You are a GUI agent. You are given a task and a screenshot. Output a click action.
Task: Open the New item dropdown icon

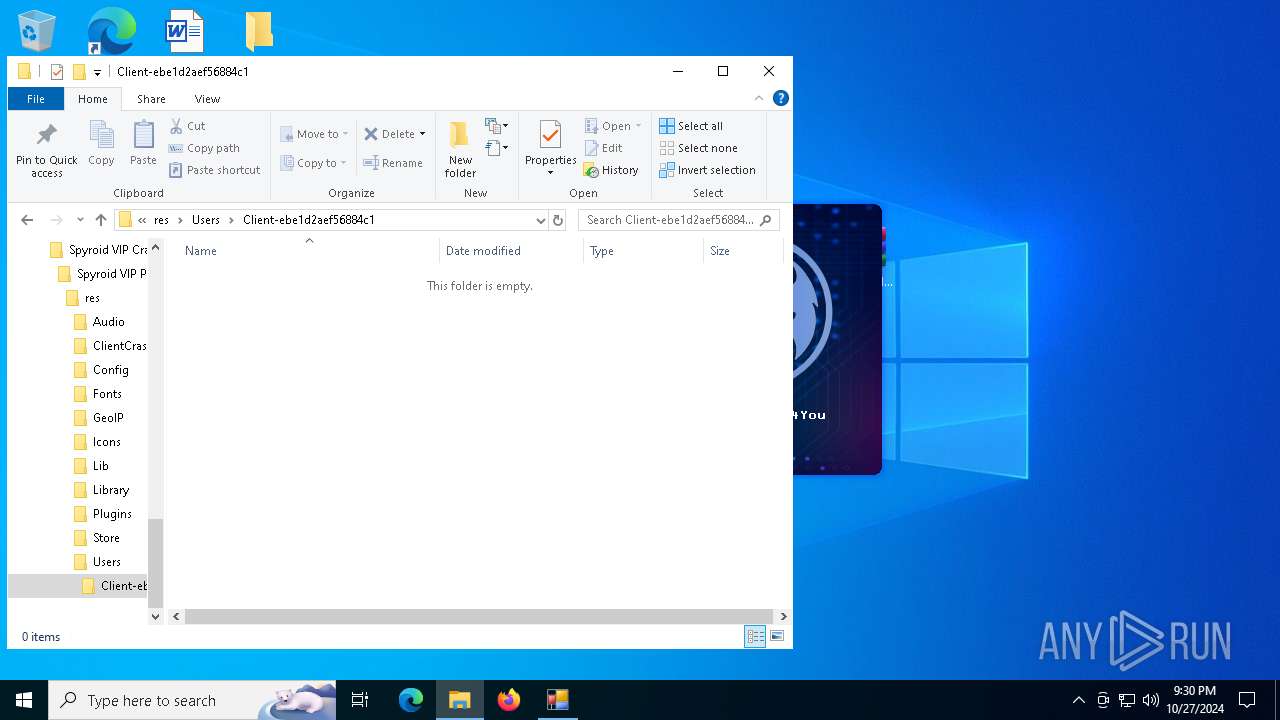click(496, 126)
